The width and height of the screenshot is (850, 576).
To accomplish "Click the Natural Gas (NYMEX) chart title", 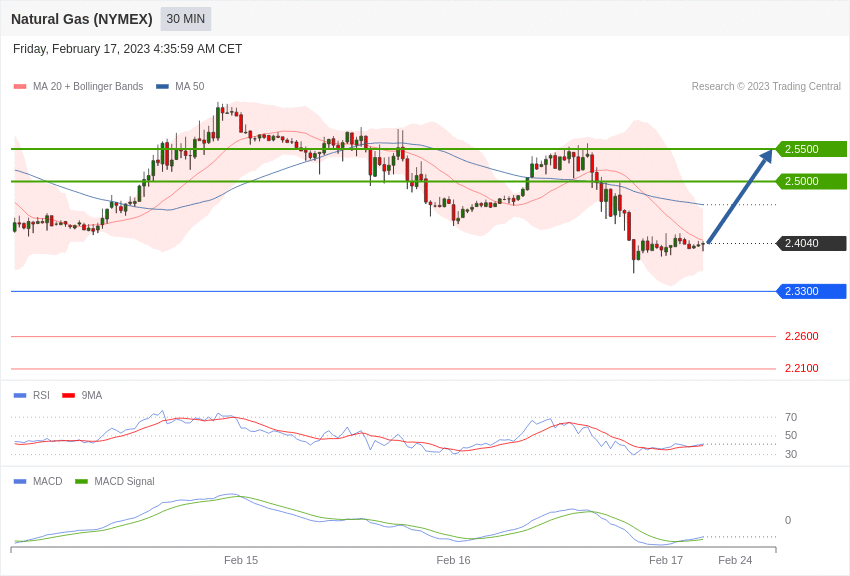I will pyautogui.click(x=82, y=19).
